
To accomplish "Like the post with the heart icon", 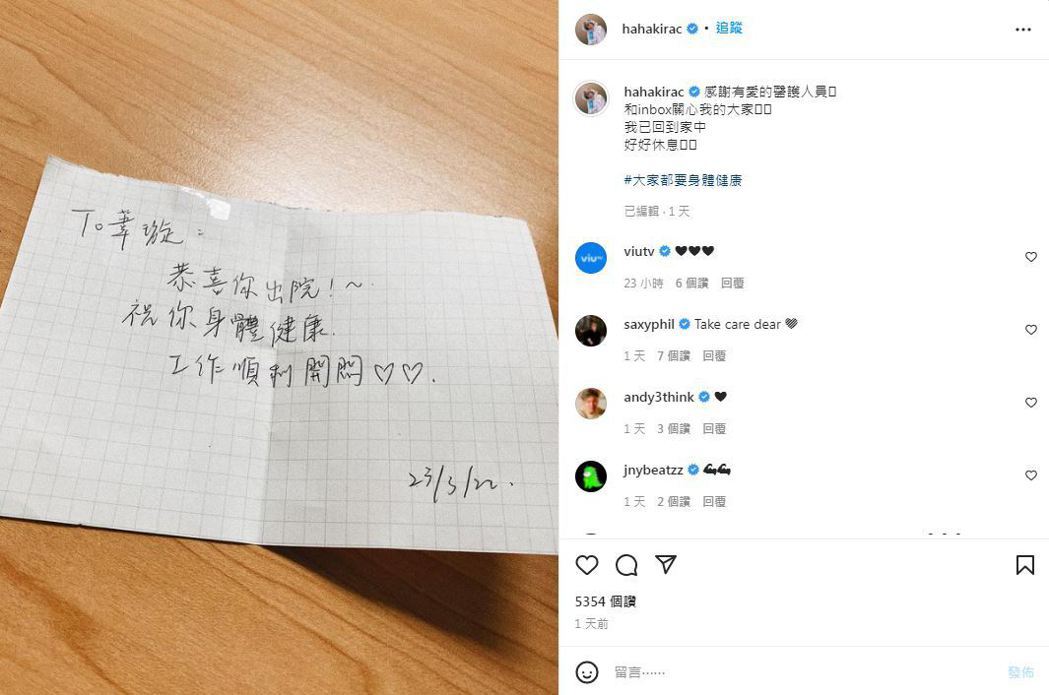I will click(x=587, y=565).
